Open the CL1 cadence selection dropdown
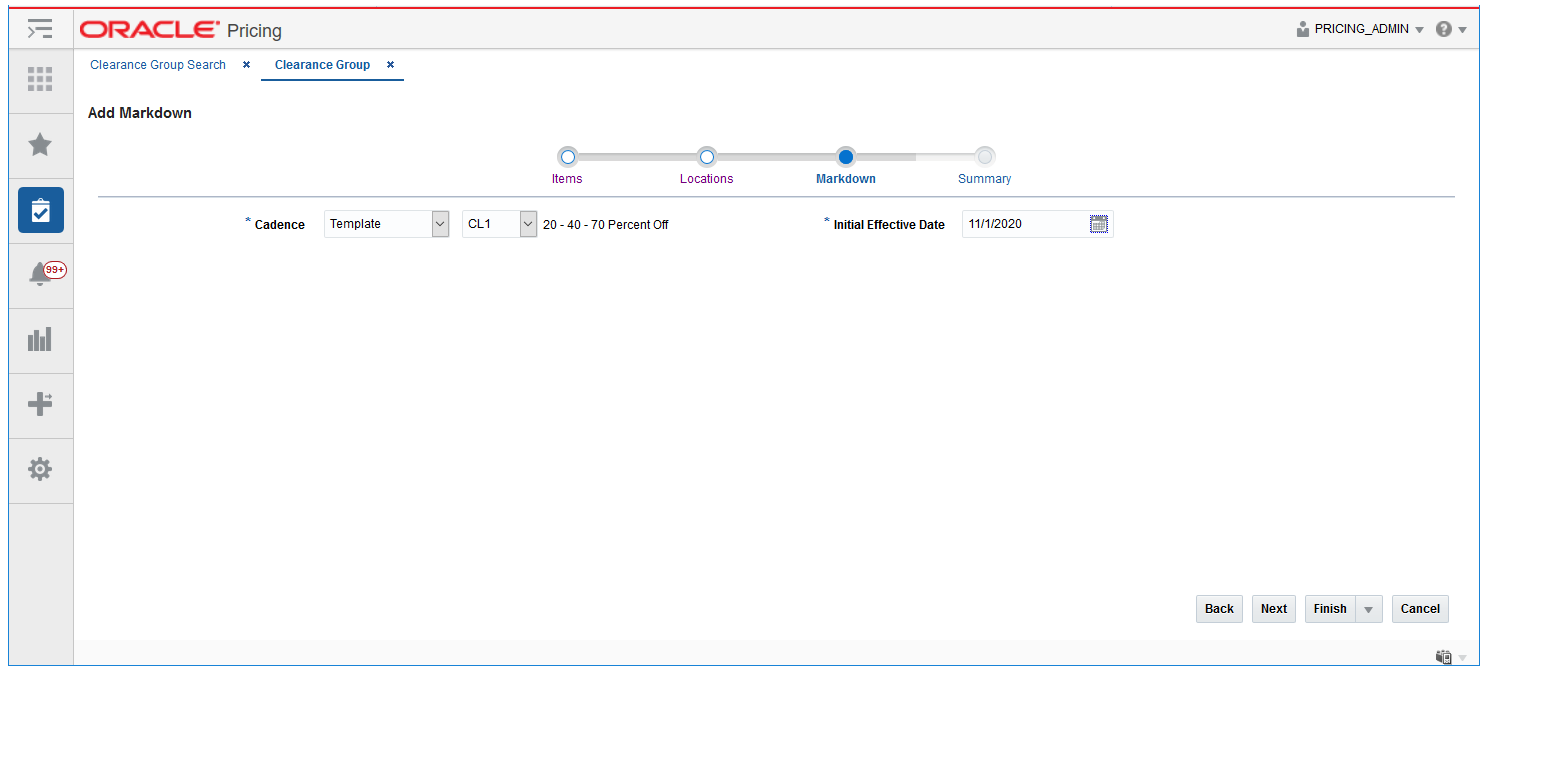 coord(527,223)
